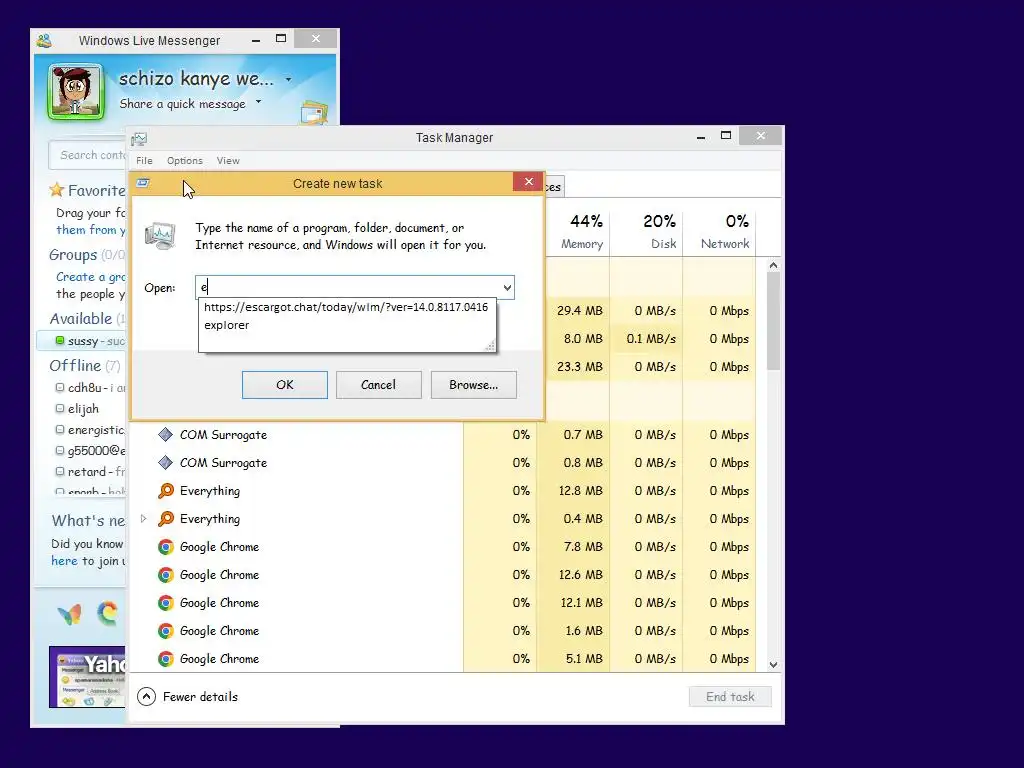Click the Browse... button
Screen dimensions: 1024x768
pos(473,385)
